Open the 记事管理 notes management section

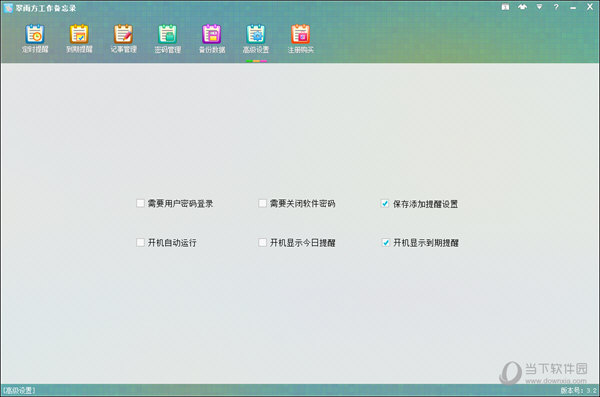[x=123, y=39]
